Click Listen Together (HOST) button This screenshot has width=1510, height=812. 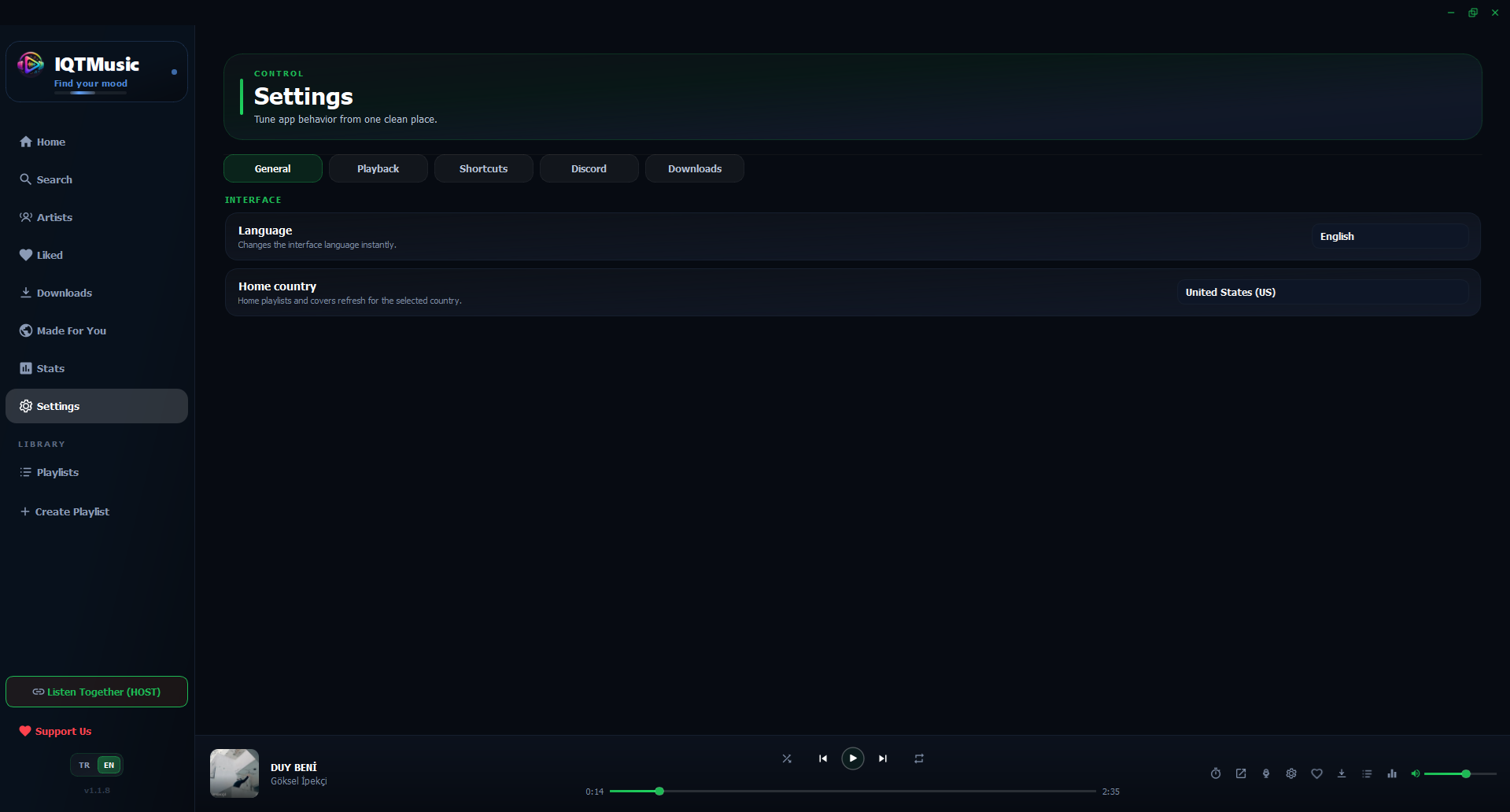97,692
